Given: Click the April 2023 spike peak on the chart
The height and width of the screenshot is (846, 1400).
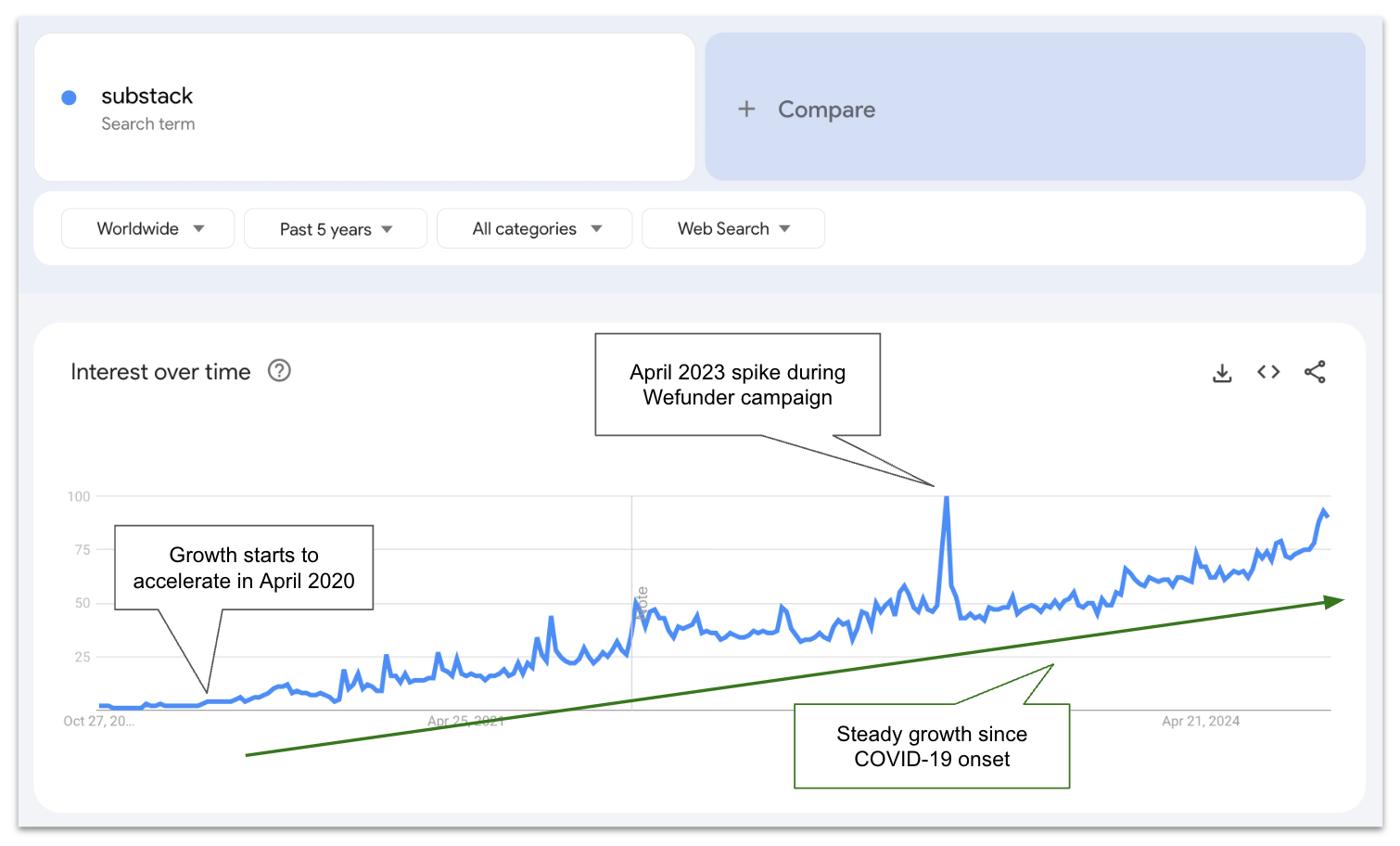Looking at the screenshot, I should point(947,498).
